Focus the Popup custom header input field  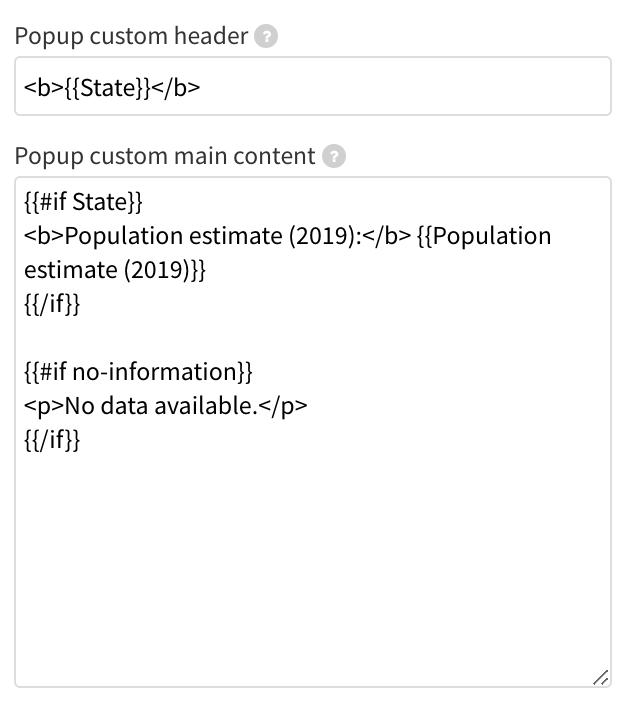pos(313,86)
